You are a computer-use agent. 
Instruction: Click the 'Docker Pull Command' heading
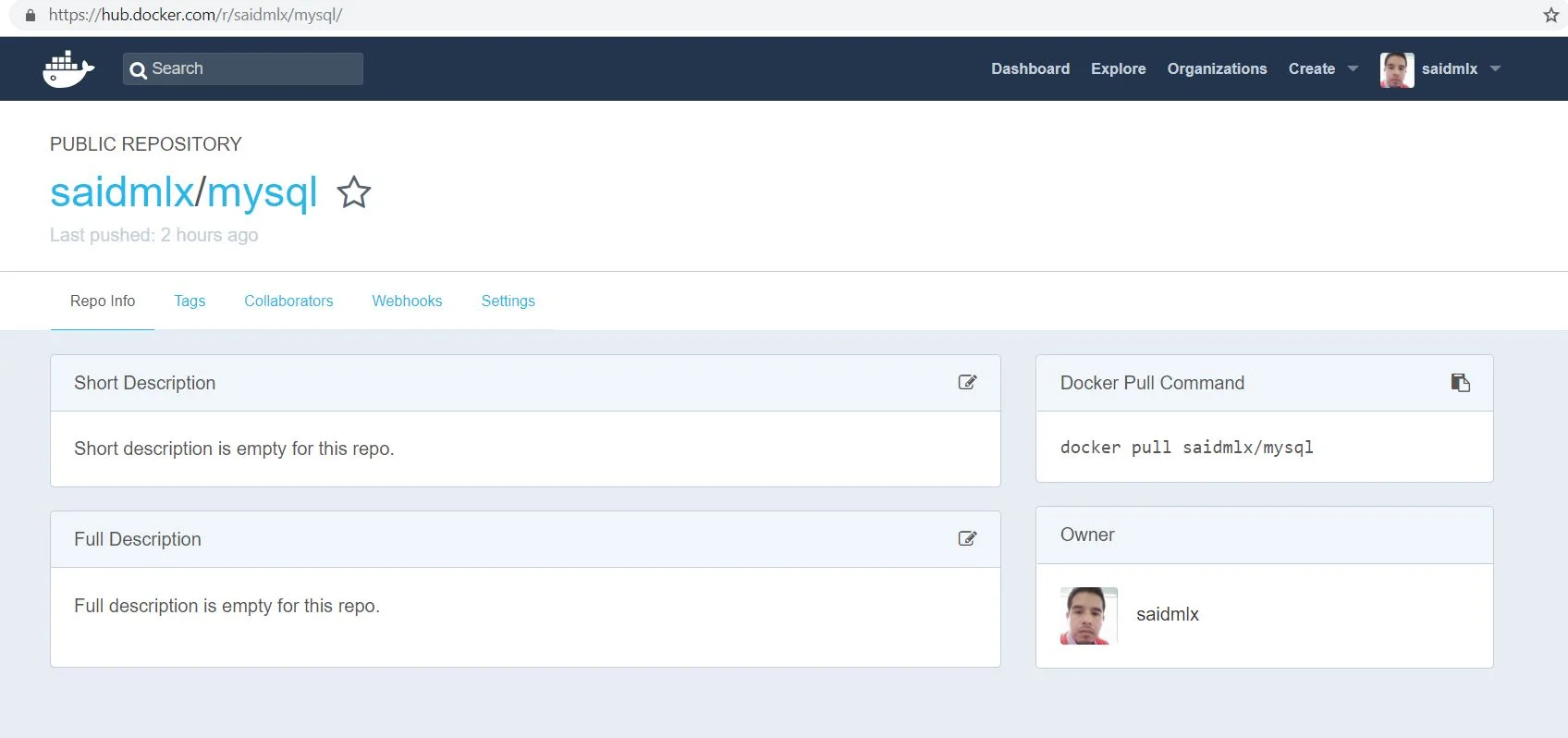click(x=1152, y=383)
